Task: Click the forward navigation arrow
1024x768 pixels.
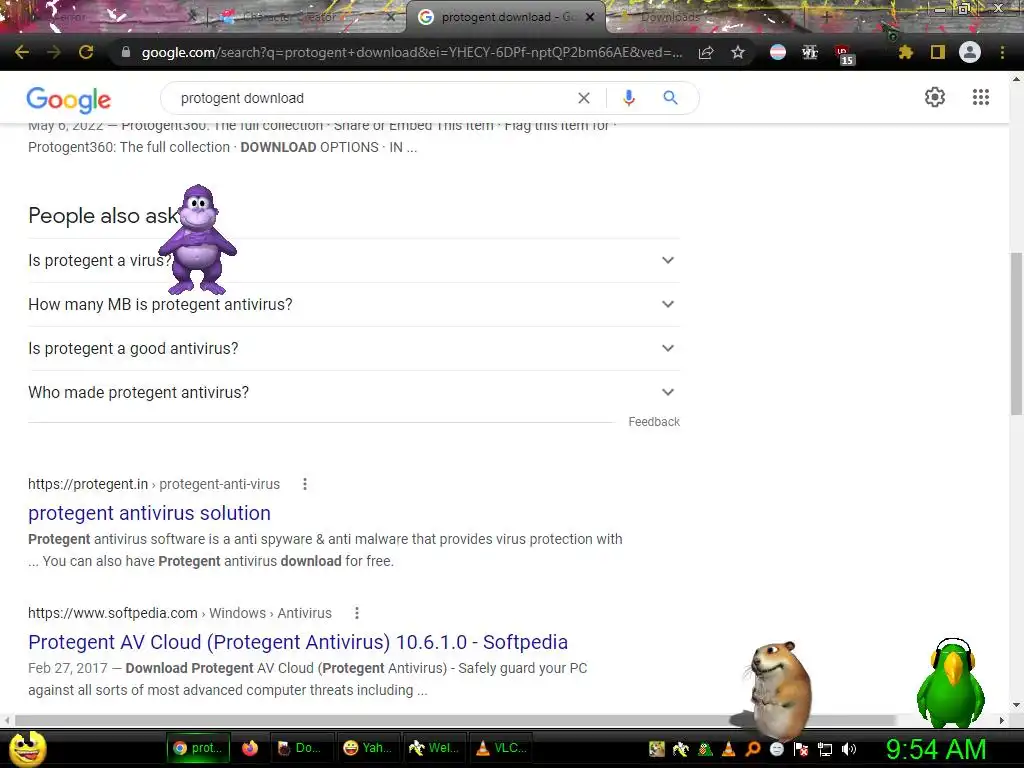Action: [54, 52]
